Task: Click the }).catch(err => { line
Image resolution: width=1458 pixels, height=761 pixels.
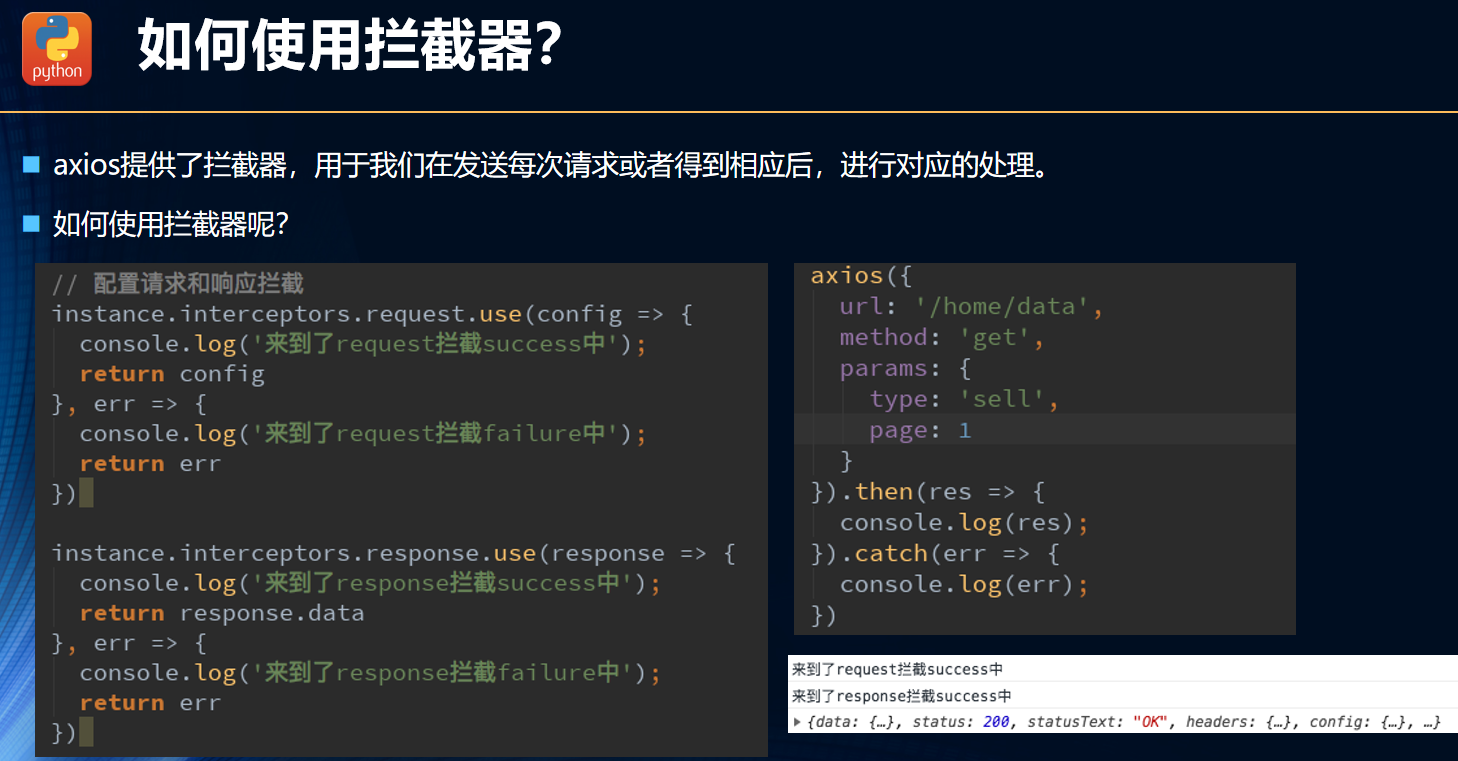Action: [x=935, y=554]
